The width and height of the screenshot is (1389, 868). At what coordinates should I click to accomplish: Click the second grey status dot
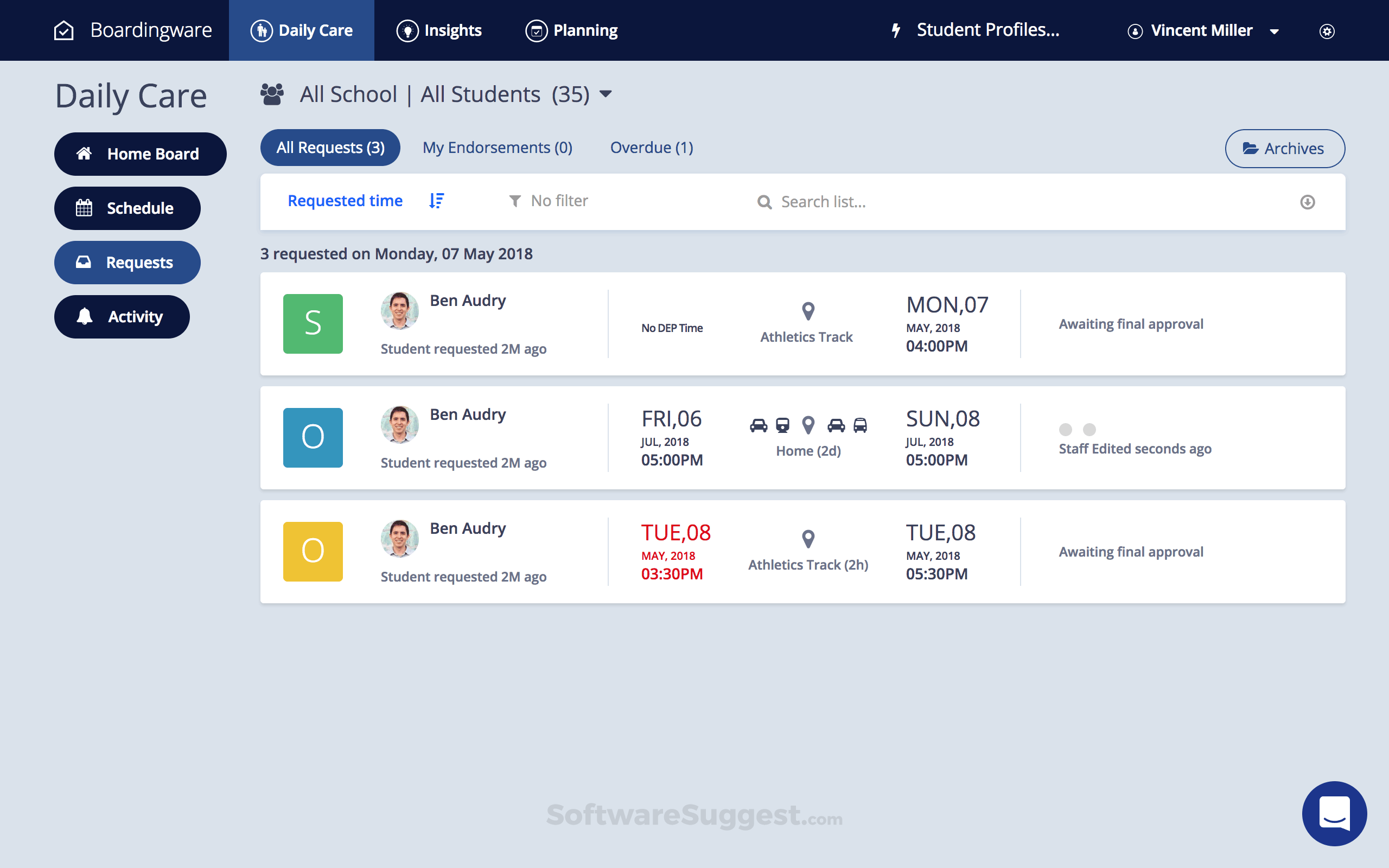coord(1089,430)
